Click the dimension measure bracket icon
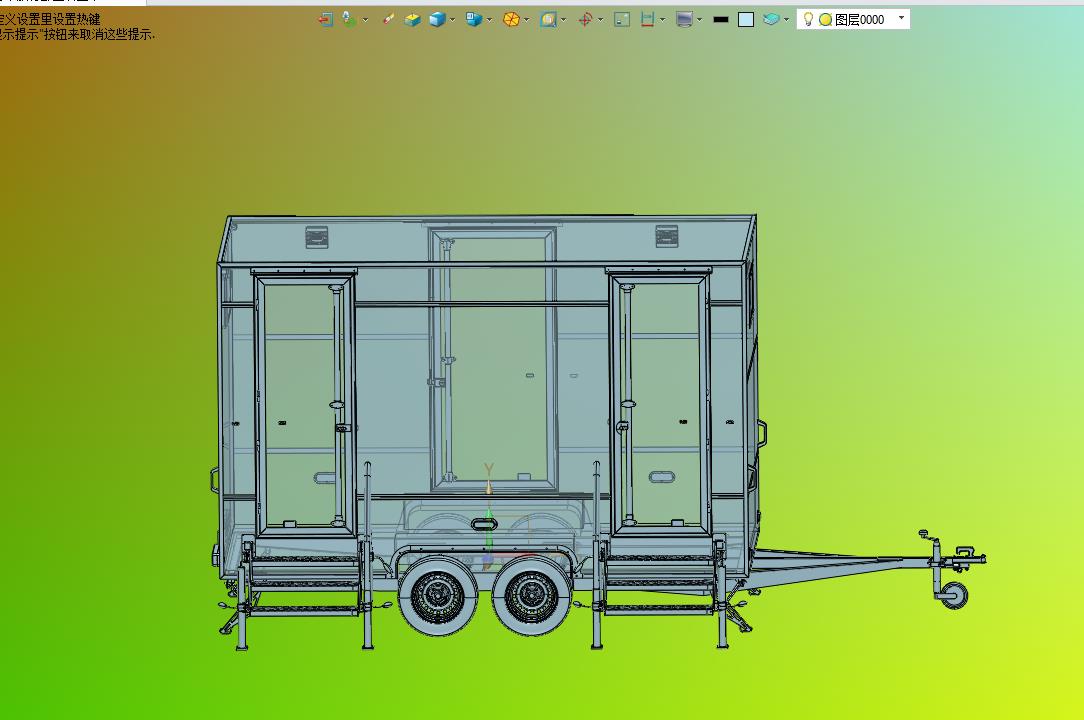Viewport: 1084px width, 720px height. coord(647,20)
